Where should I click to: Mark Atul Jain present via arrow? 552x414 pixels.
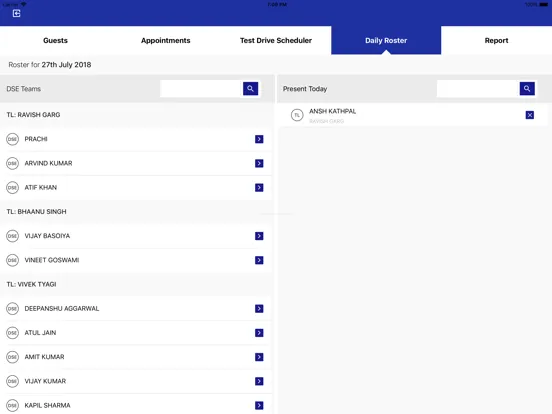click(x=259, y=333)
